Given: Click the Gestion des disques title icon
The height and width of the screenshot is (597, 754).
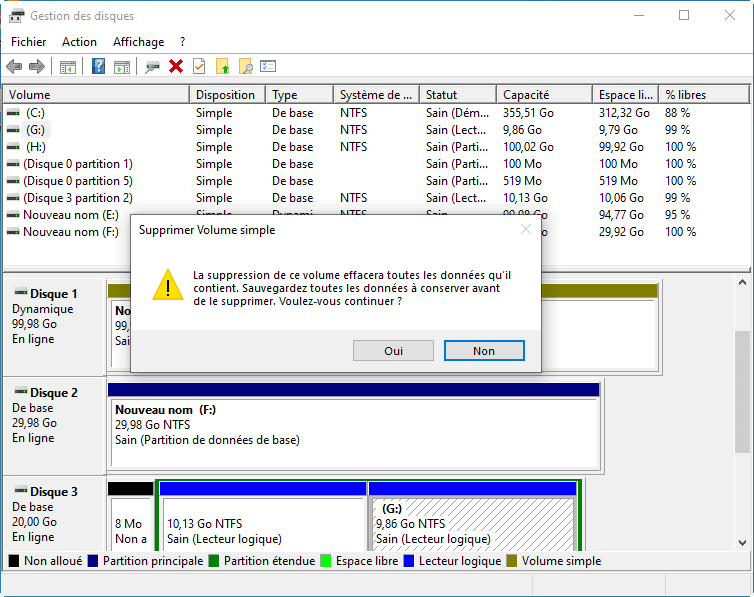Looking at the screenshot, I should (x=16, y=15).
